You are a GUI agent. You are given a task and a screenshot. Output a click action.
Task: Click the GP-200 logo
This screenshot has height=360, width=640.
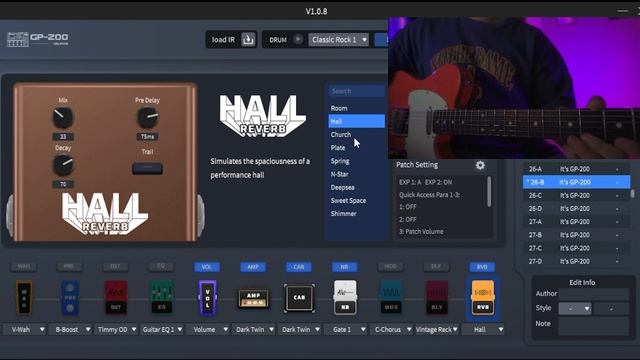coord(38,39)
